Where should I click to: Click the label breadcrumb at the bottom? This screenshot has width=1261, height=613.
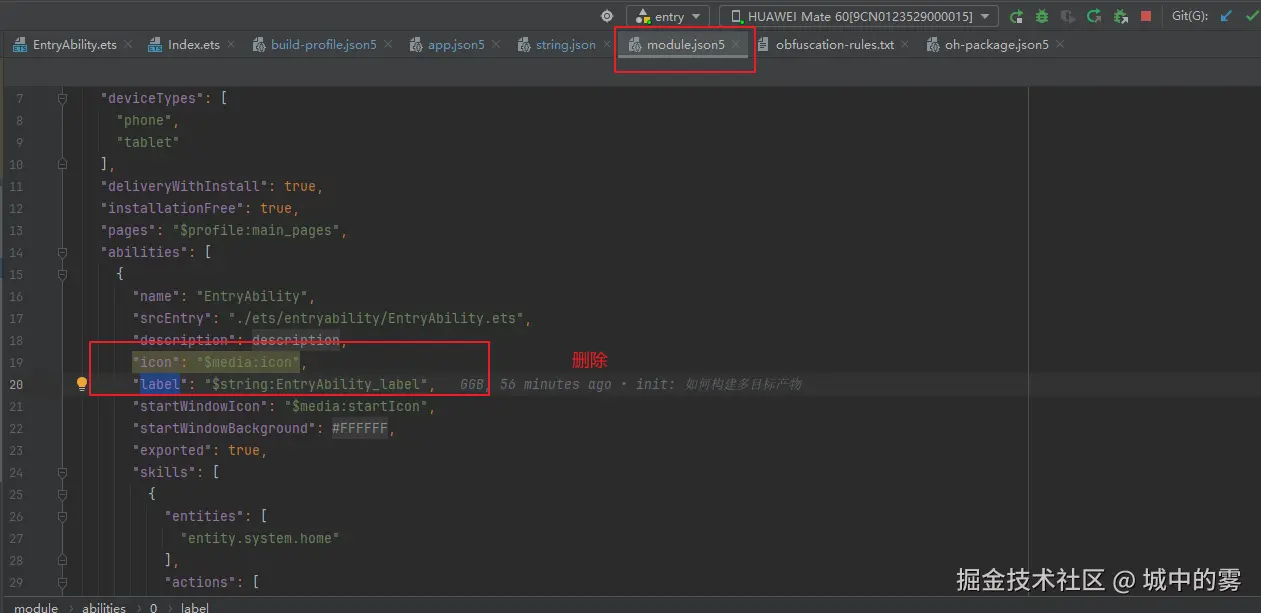point(195,607)
